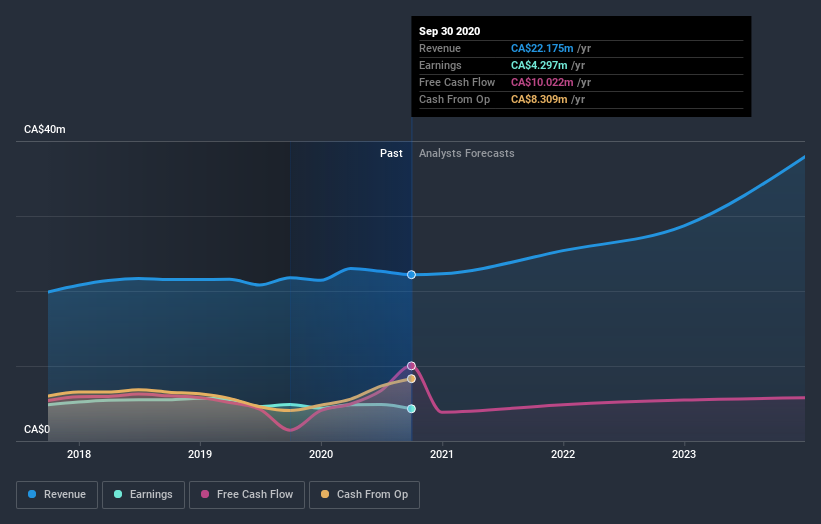Click the 2018 x-axis label
The height and width of the screenshot is (524, 821).
tap(79, 454)
